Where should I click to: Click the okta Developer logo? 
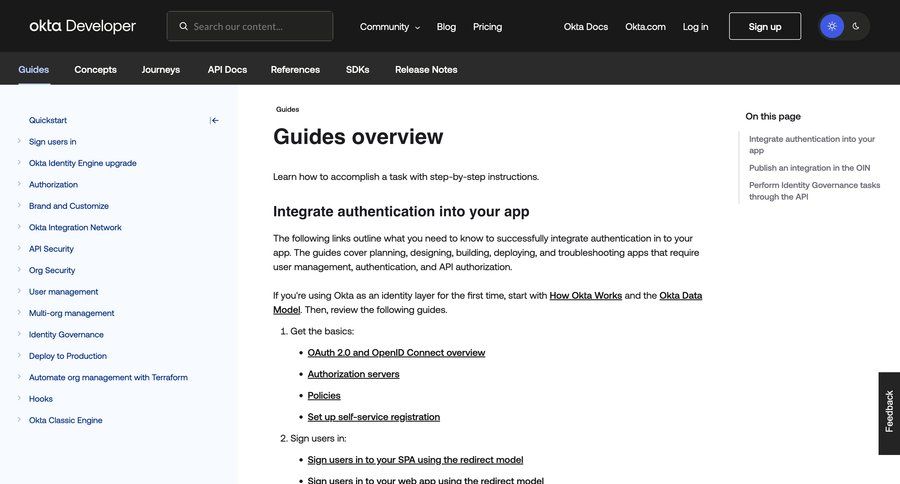pyautogui.click(x=82, y=26)
